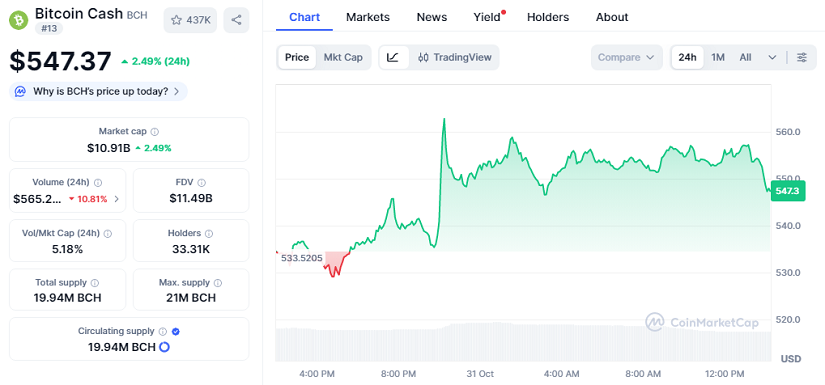Click circulating supply progress ring icon

[164, 347]
